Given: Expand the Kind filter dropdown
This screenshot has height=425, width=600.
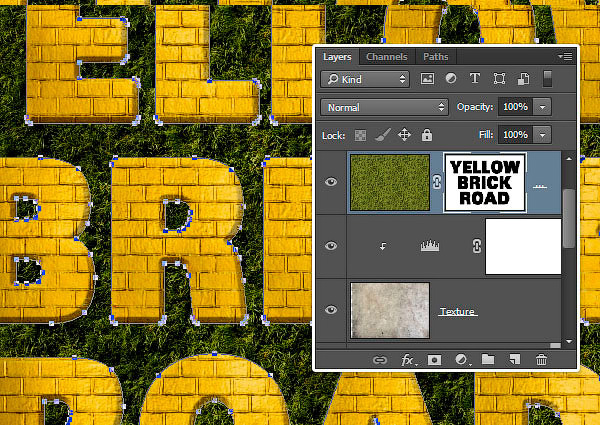Looking at the screenshot, I should tap(365, 79).
